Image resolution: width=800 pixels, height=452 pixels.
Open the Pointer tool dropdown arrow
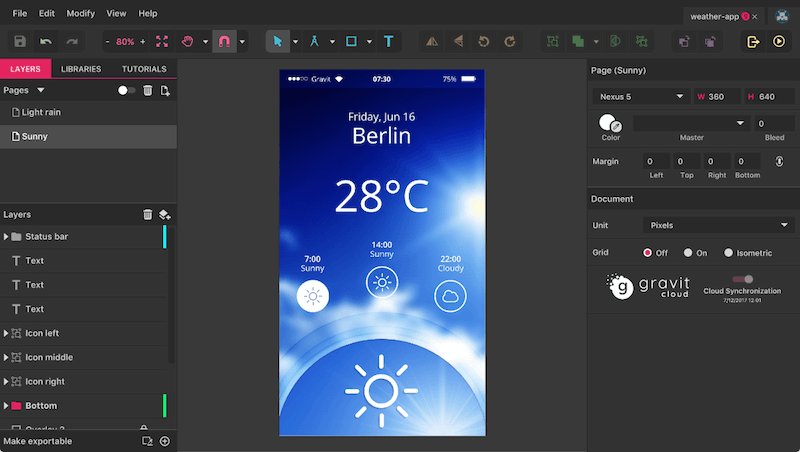(295, 42)
